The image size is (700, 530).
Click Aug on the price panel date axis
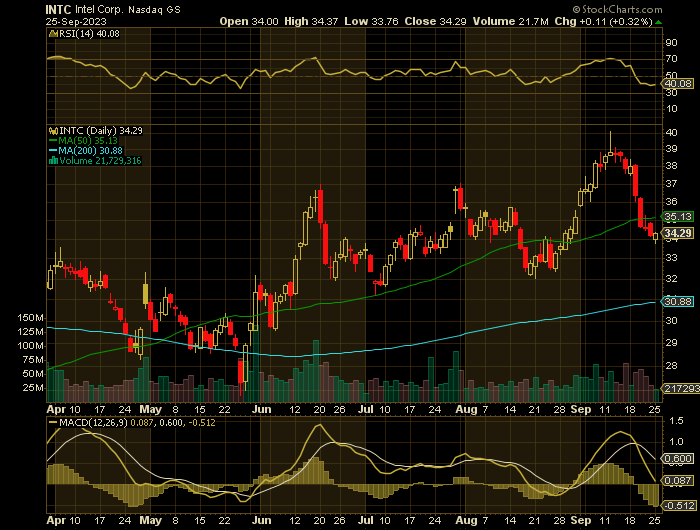point(466,409)
